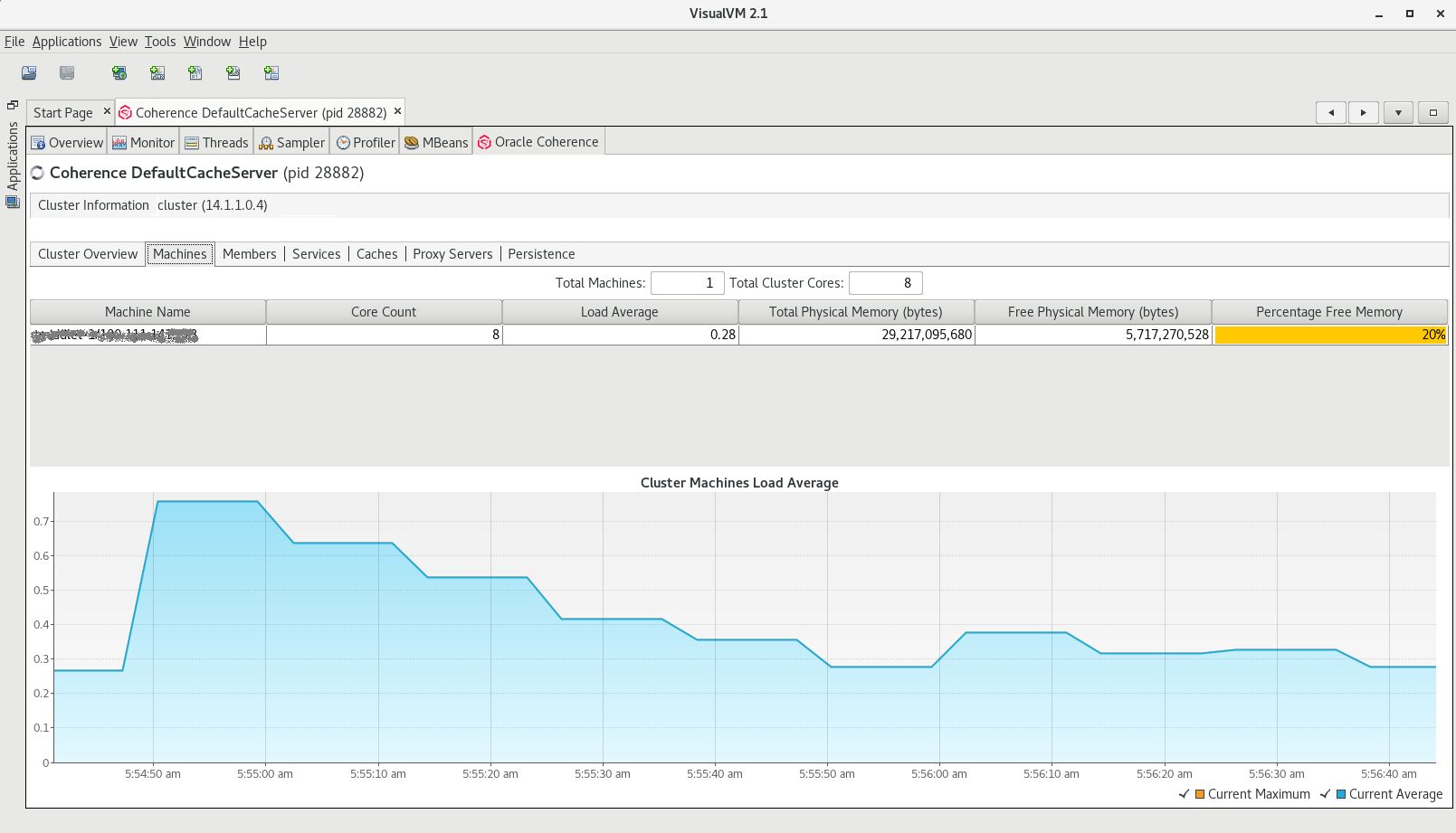1456x833 pixels.
Task: Open the MBeans tab
Action: click(x=436, y=143)
